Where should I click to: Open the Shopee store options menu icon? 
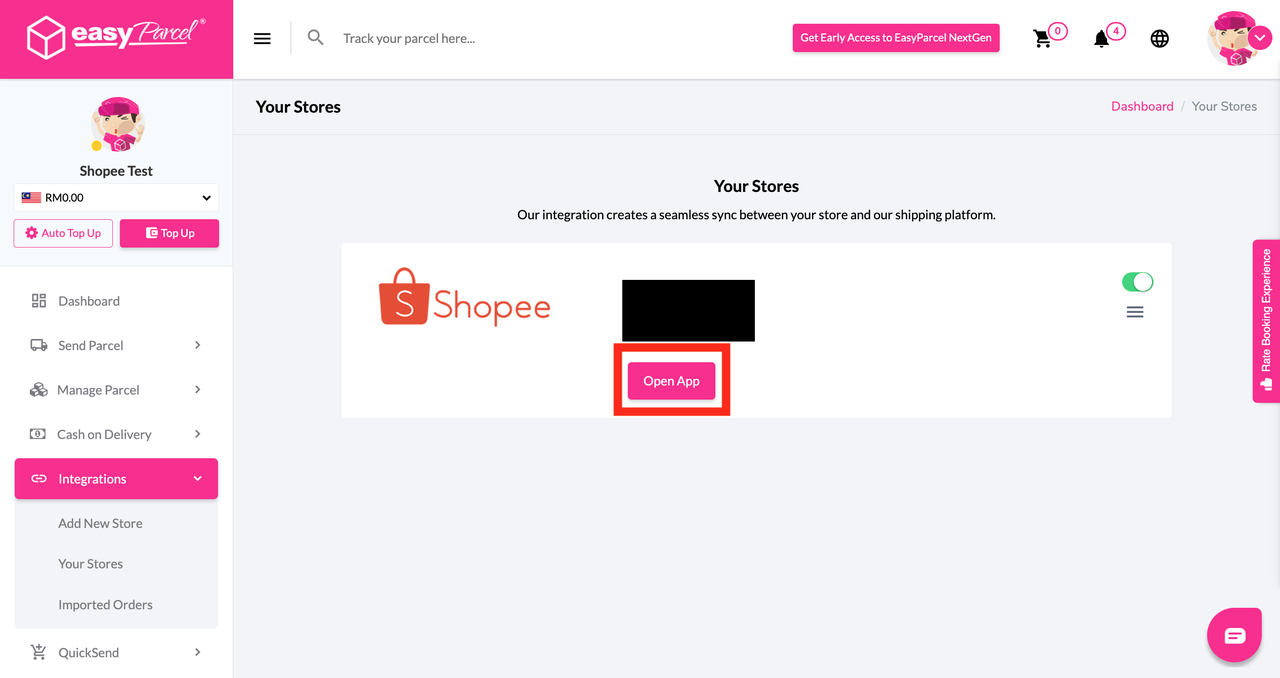coord(1135,312)
